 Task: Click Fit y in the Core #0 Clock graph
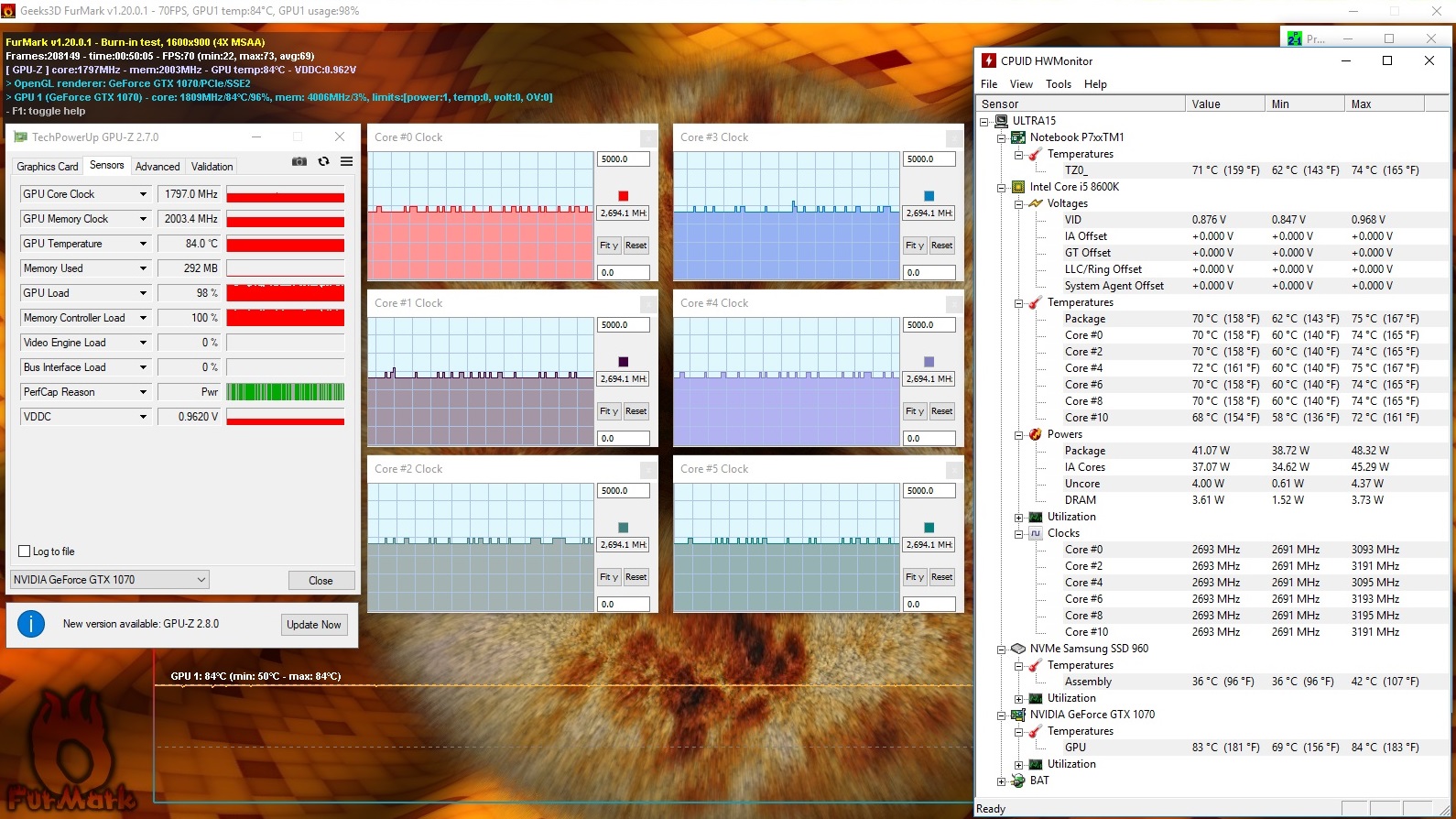pos(610,246)
